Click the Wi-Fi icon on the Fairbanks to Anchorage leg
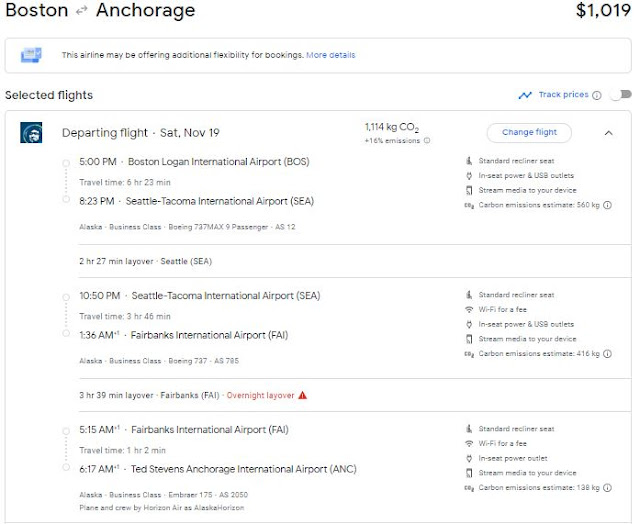This screenshot has width=640, height=524. pos(470,443)
